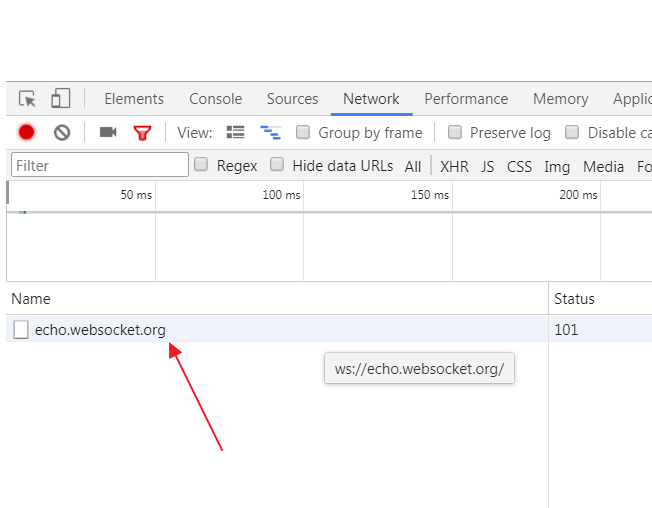Open the Elements tab
Screen dimensions: 652x508
coord(134,99)
